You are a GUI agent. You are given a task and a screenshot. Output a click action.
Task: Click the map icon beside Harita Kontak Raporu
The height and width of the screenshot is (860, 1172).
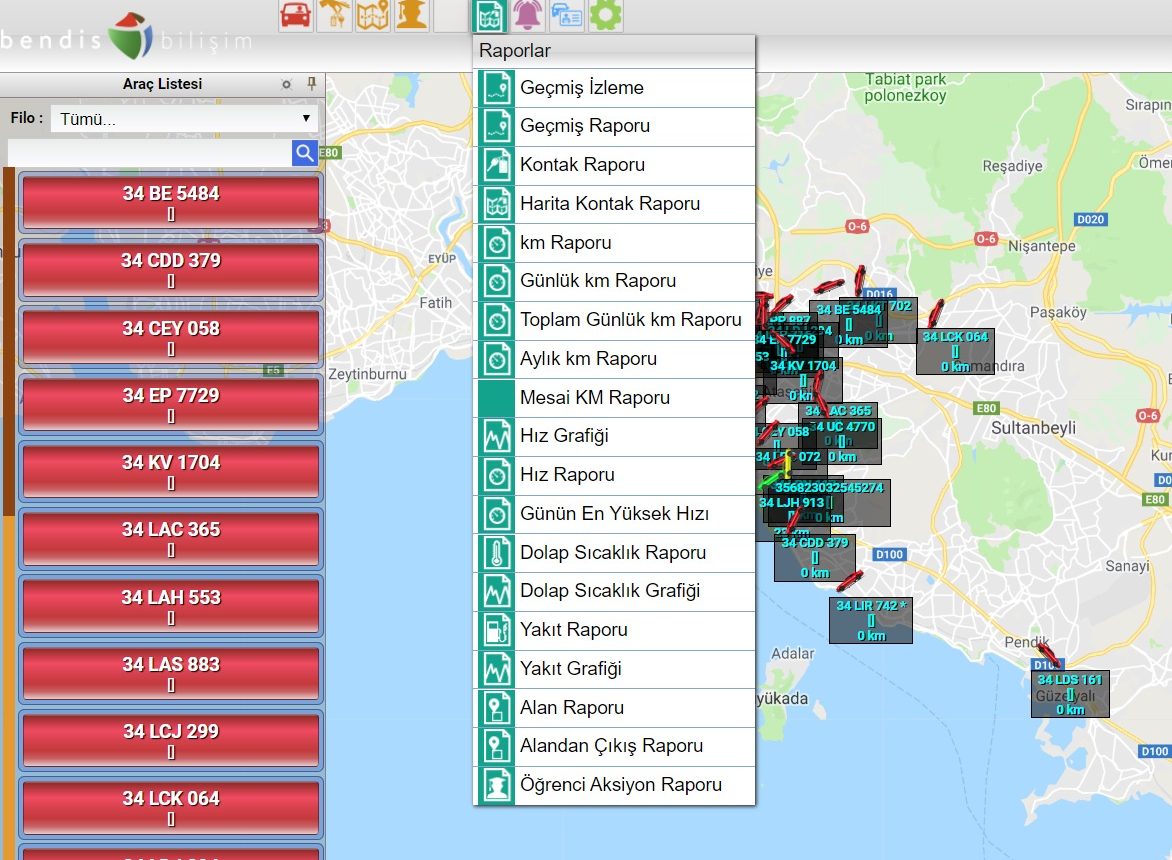[496, 204]
